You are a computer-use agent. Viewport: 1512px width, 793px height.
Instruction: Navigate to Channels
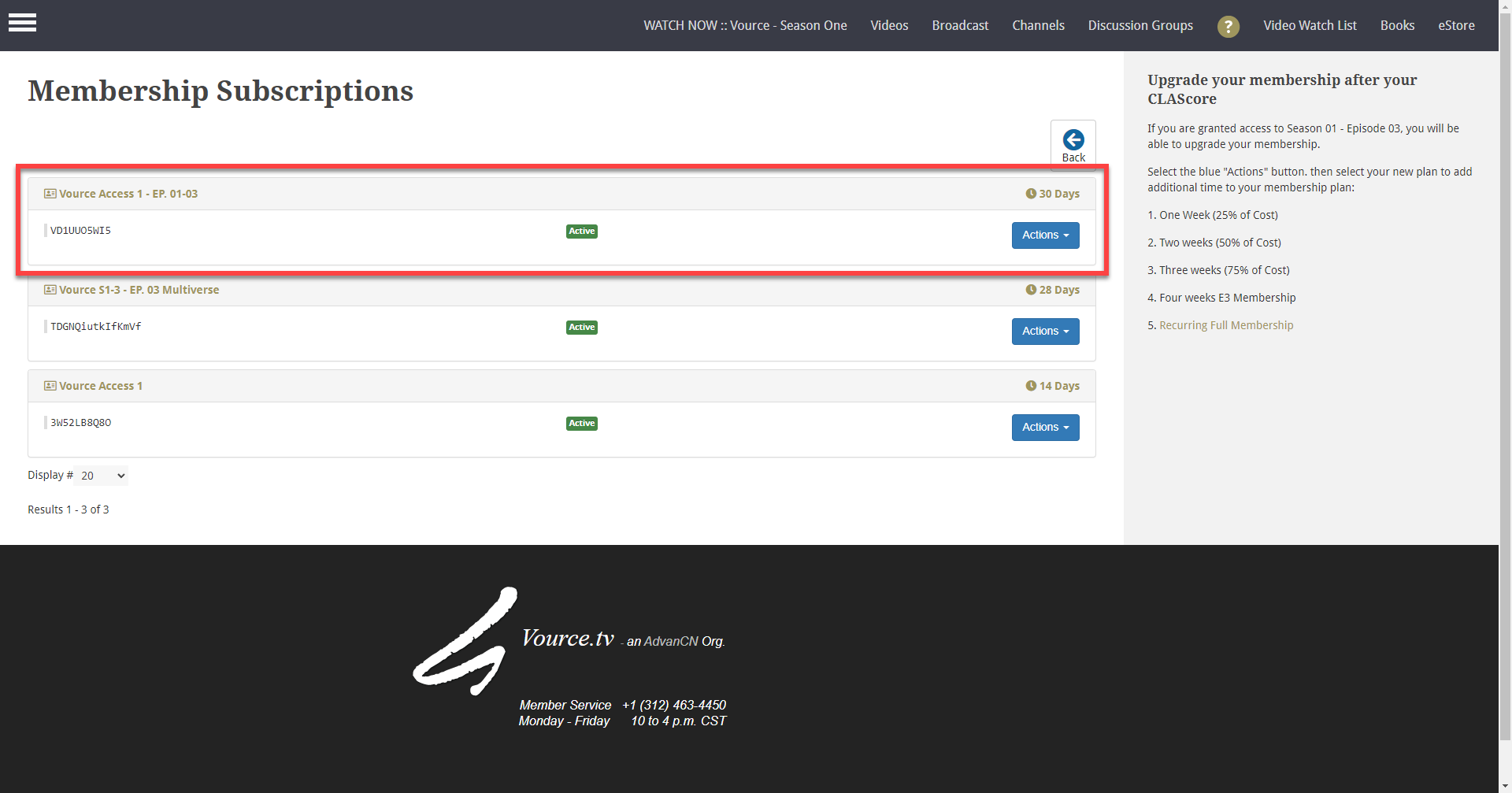1038,26
